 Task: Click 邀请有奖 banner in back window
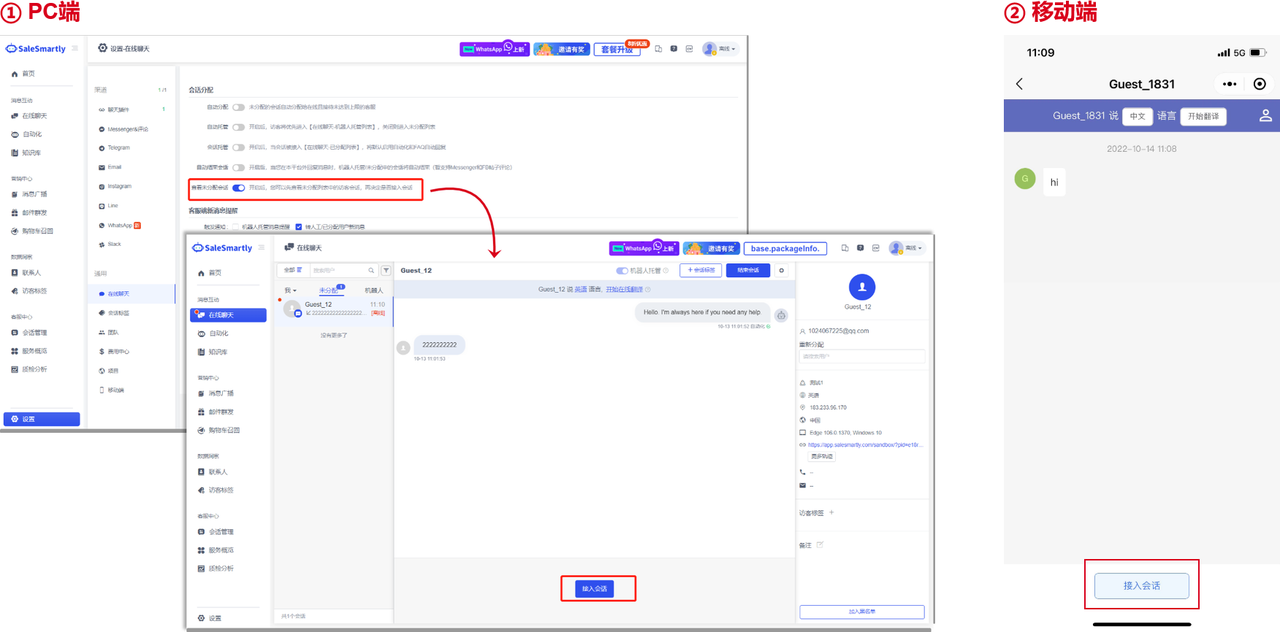560,48
